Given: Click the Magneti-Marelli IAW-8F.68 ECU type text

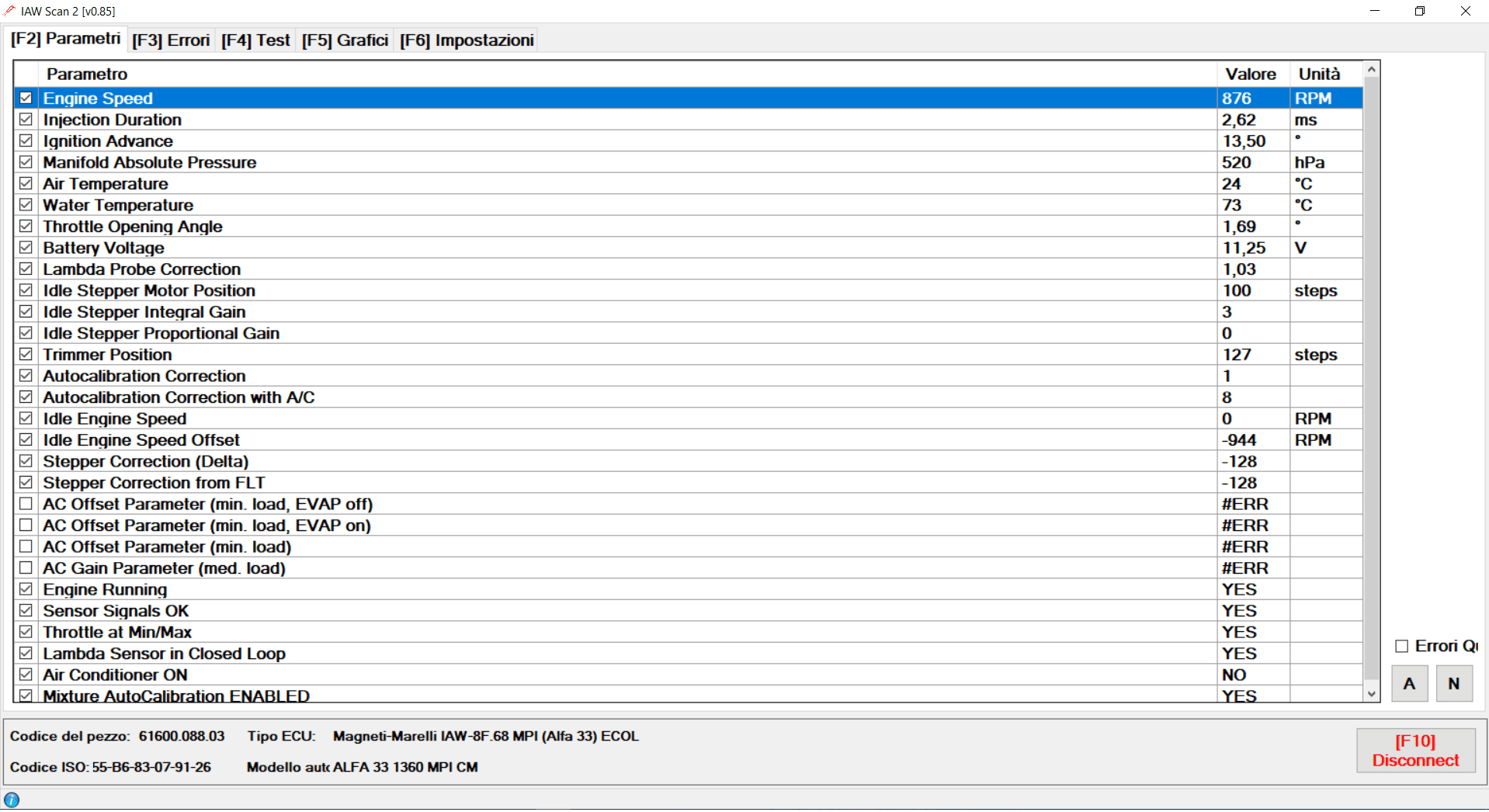Looking at the screenshot, I should click(486, 736).
